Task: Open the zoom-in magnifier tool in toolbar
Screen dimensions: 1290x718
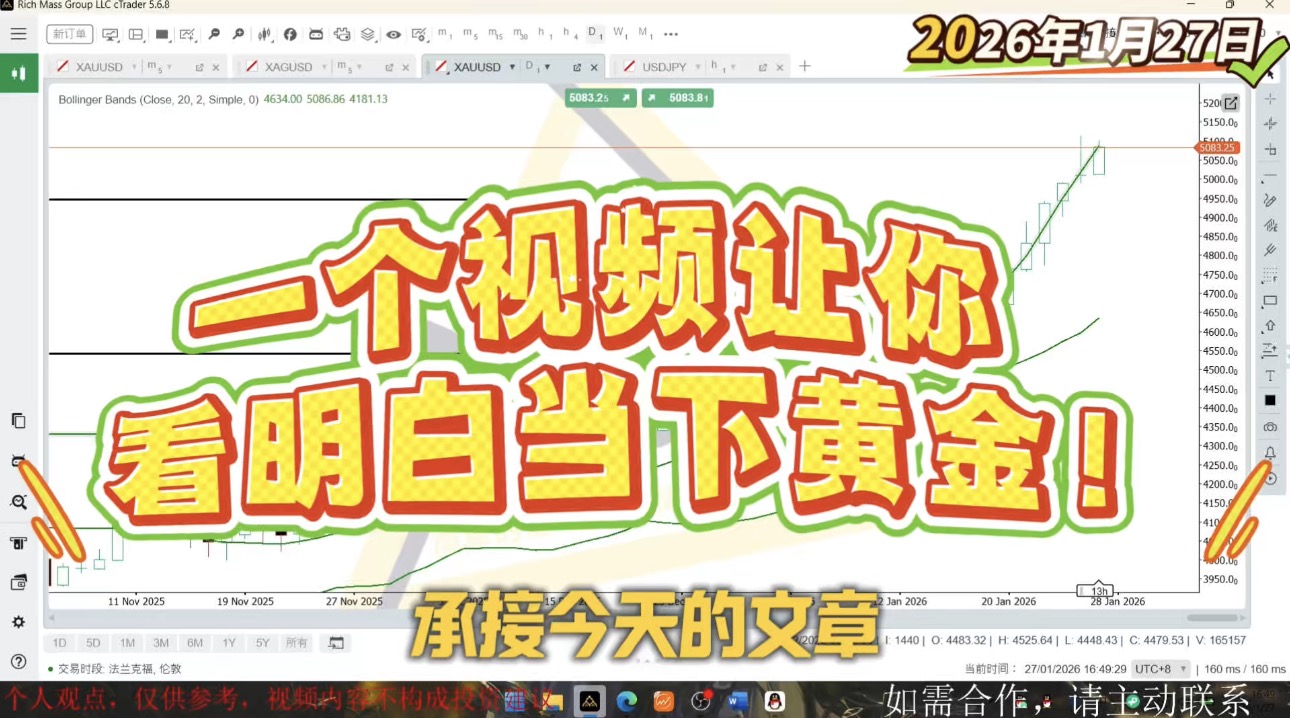Action: point(238,34)
